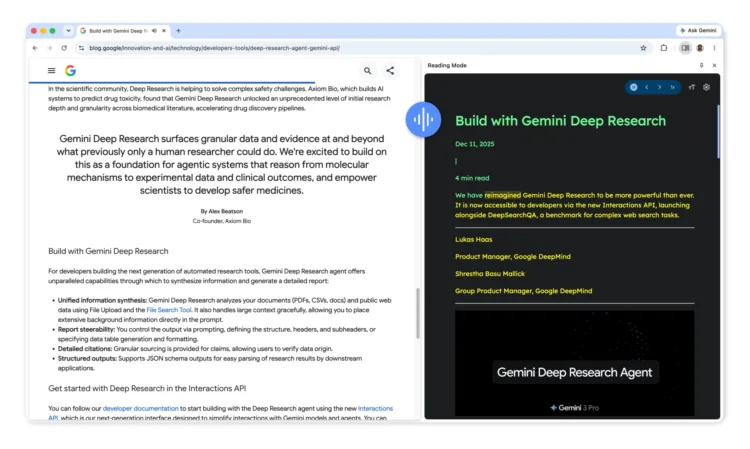Follow the Interactions API link
The width and height of the screenshot is (750, 449).
tap(375, 408)
